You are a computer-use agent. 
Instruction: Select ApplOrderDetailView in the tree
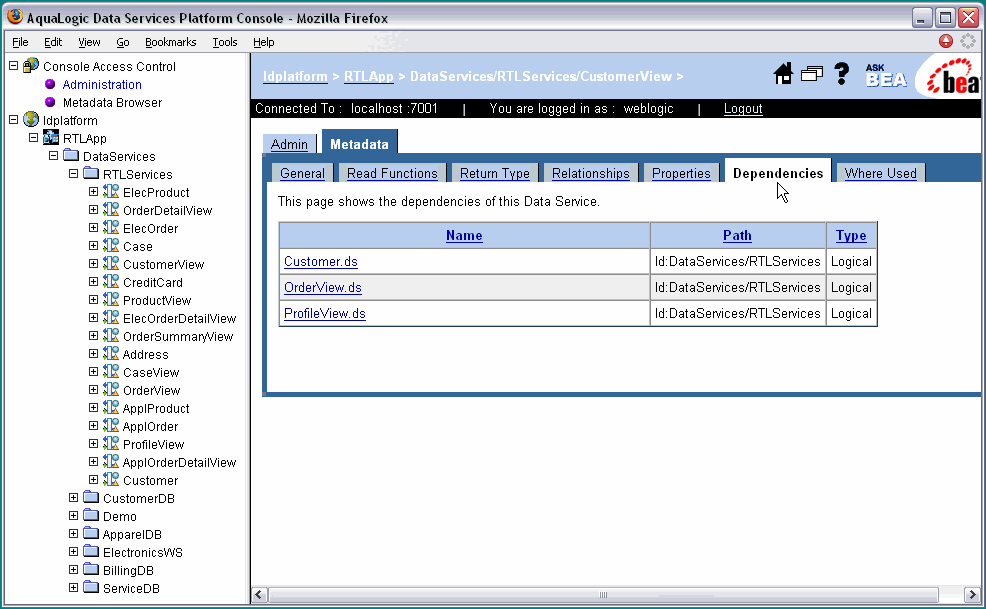pos(179,462)
